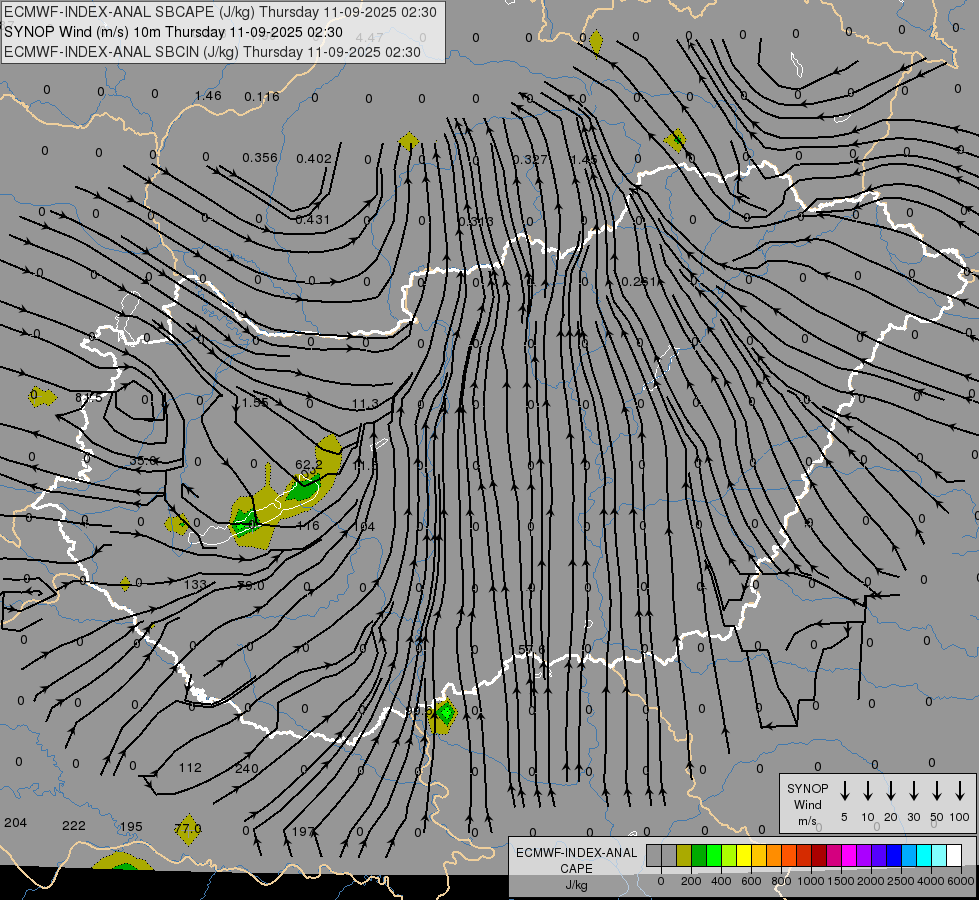Click the 0.431 value on the map
979x900 pixels.
[x=312, y=219]
